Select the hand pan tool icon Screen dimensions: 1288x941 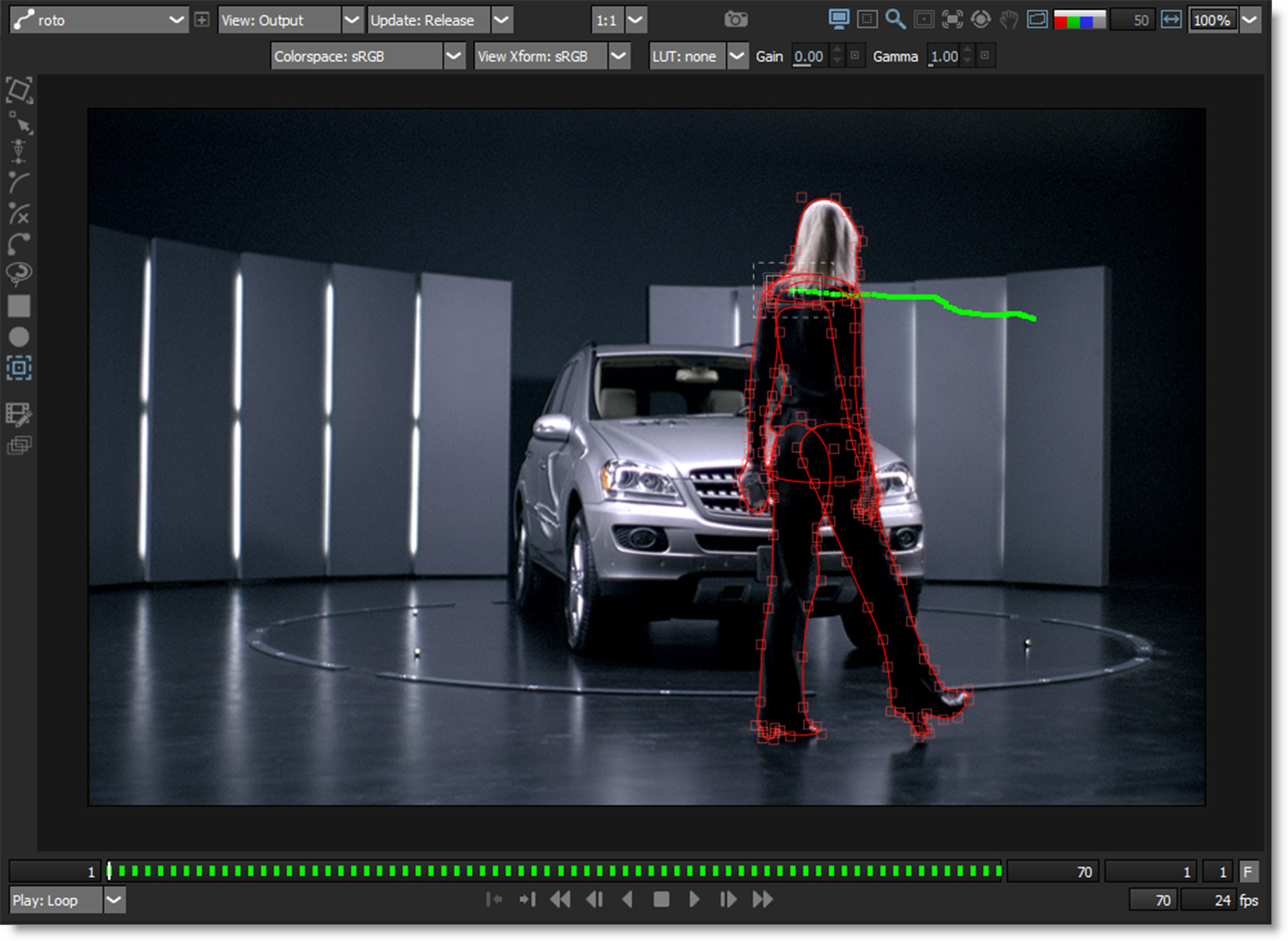pyautogui.click(x=1009, y=20)
